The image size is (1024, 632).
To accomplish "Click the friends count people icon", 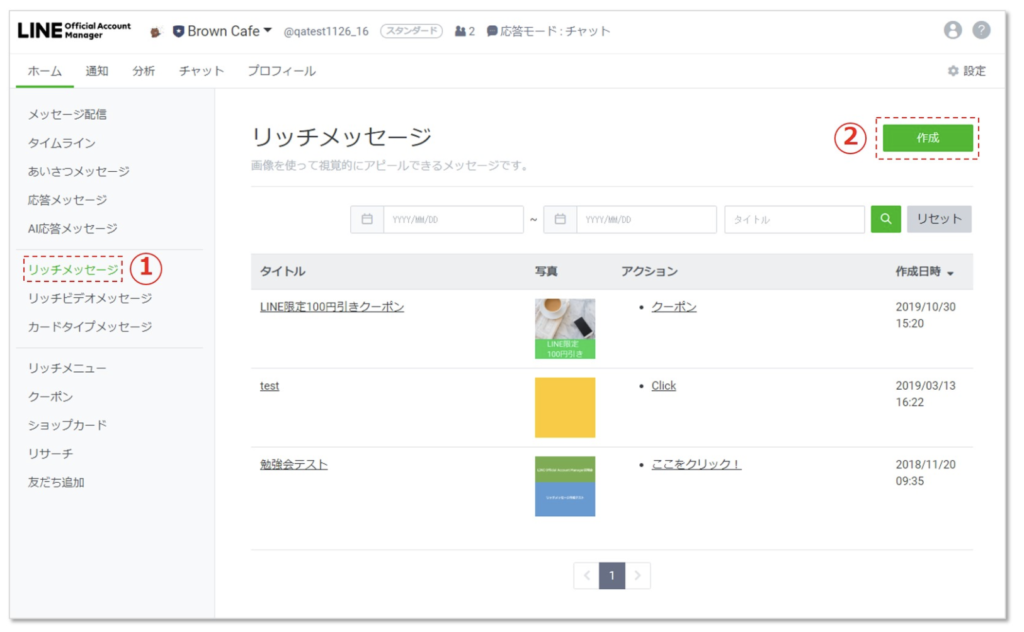I will coord(460,31).
